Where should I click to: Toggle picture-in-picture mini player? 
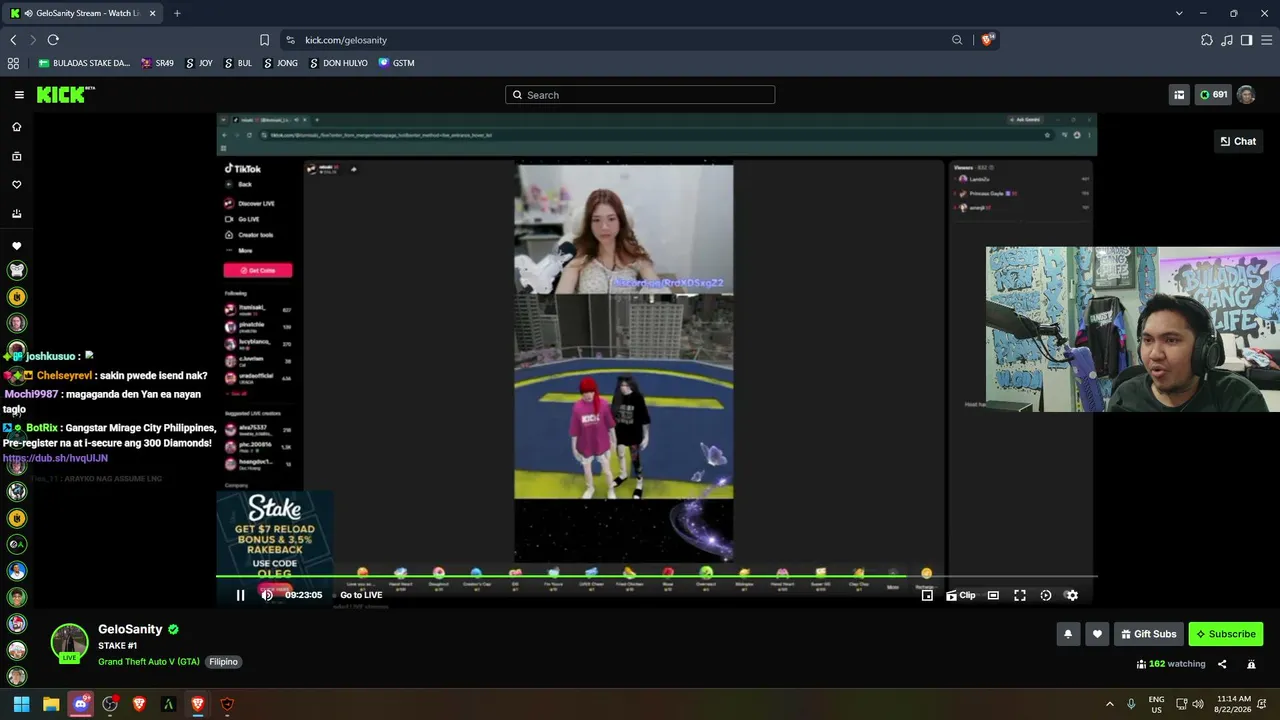[x=927, y=595]
